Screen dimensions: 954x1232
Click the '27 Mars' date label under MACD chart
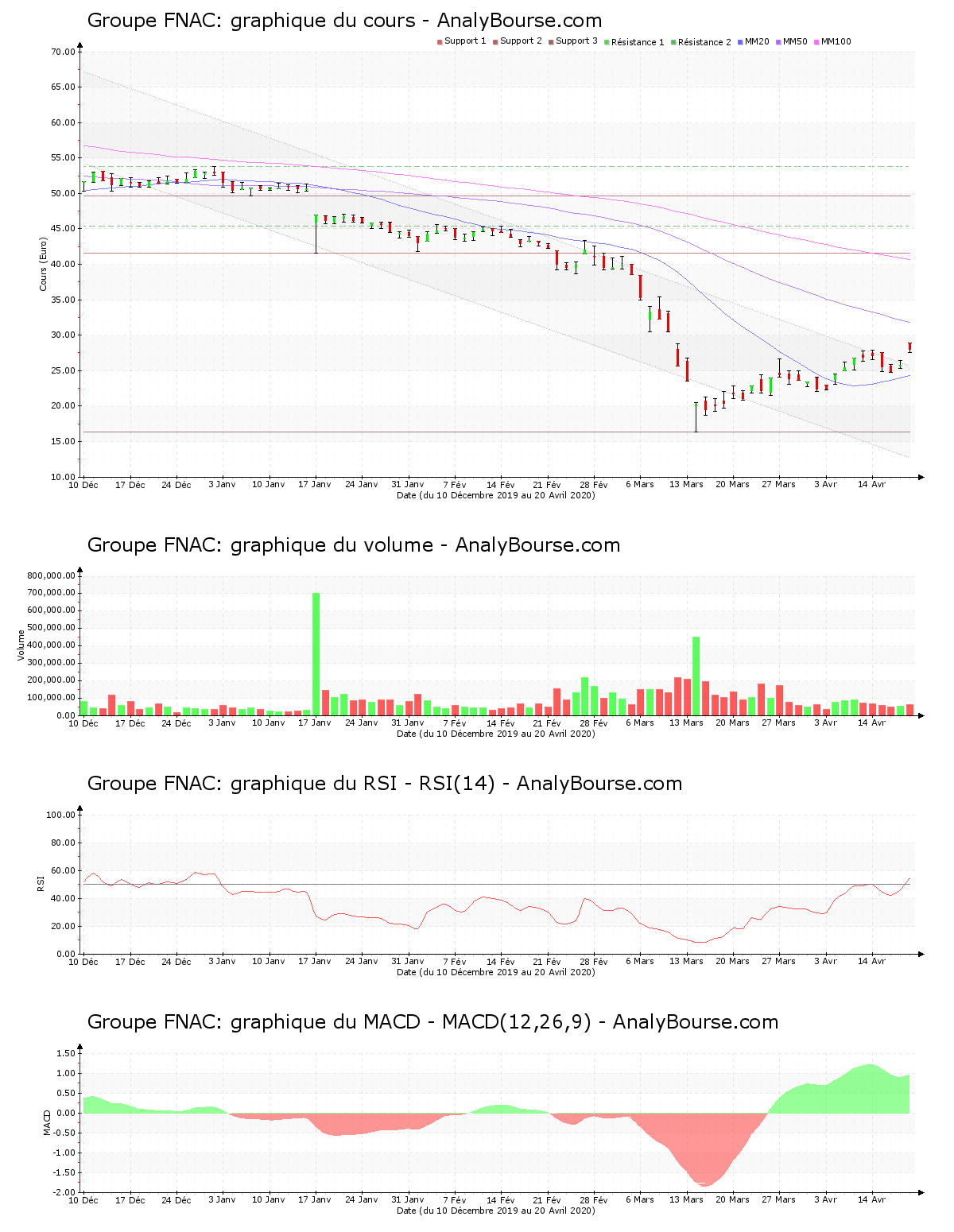click(x=778, y=1200)
